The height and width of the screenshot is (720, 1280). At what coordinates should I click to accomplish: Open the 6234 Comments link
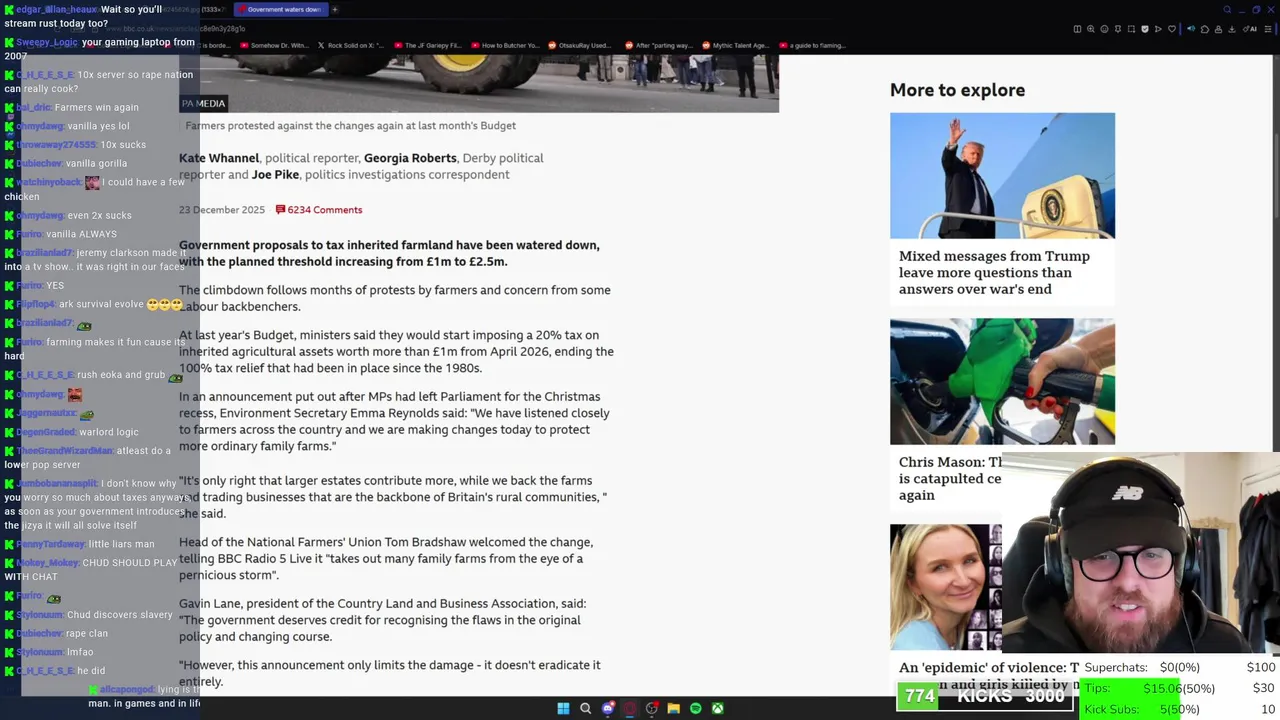319,210
